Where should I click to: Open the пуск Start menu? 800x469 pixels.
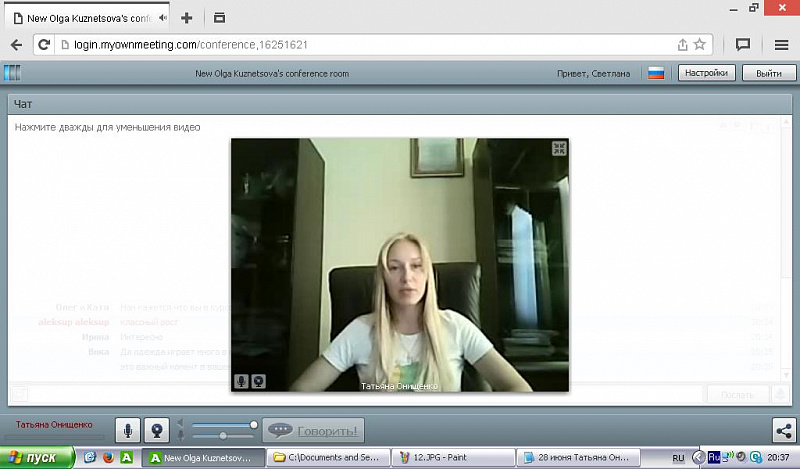pos(36,457)
